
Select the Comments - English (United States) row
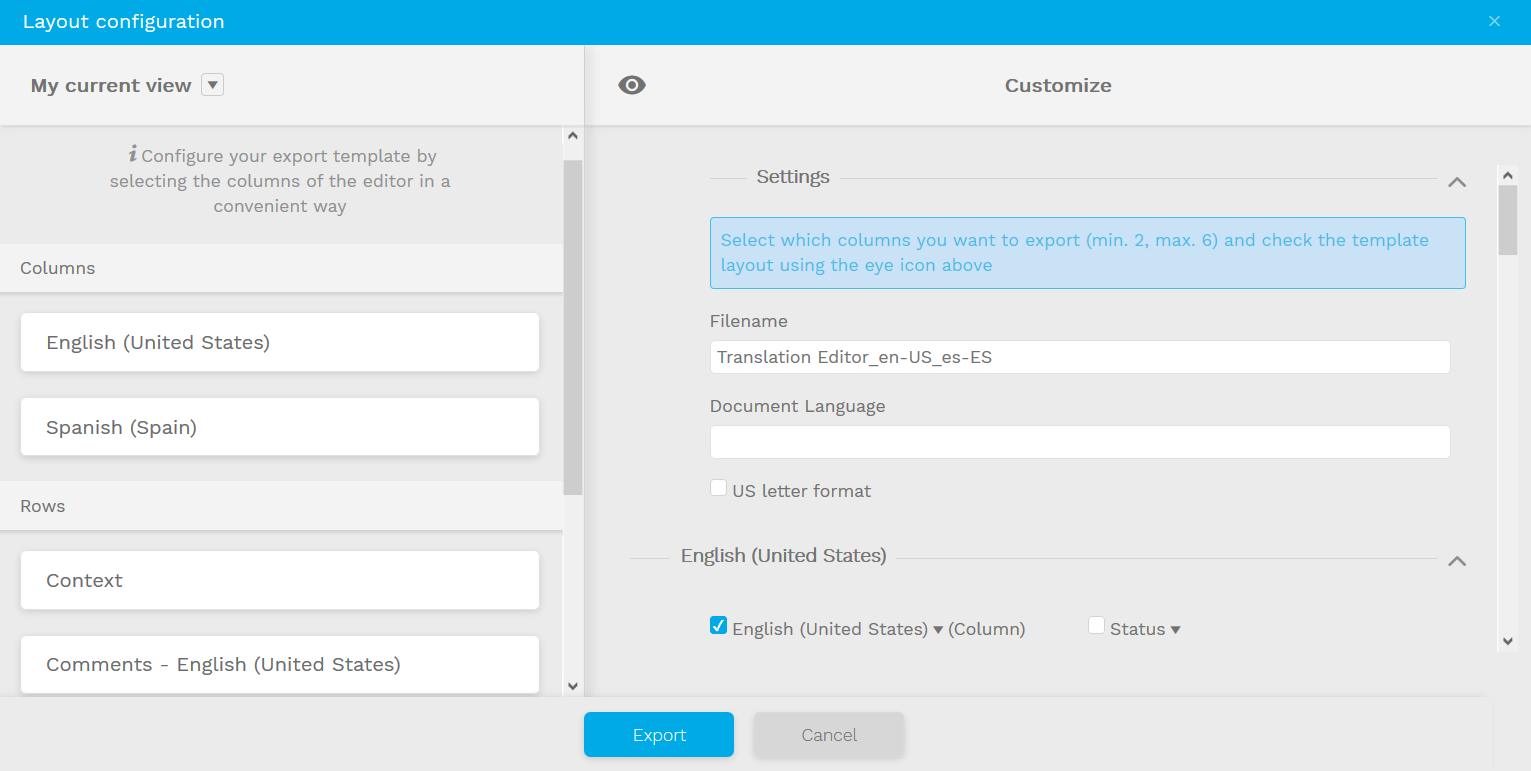point(280,664)
